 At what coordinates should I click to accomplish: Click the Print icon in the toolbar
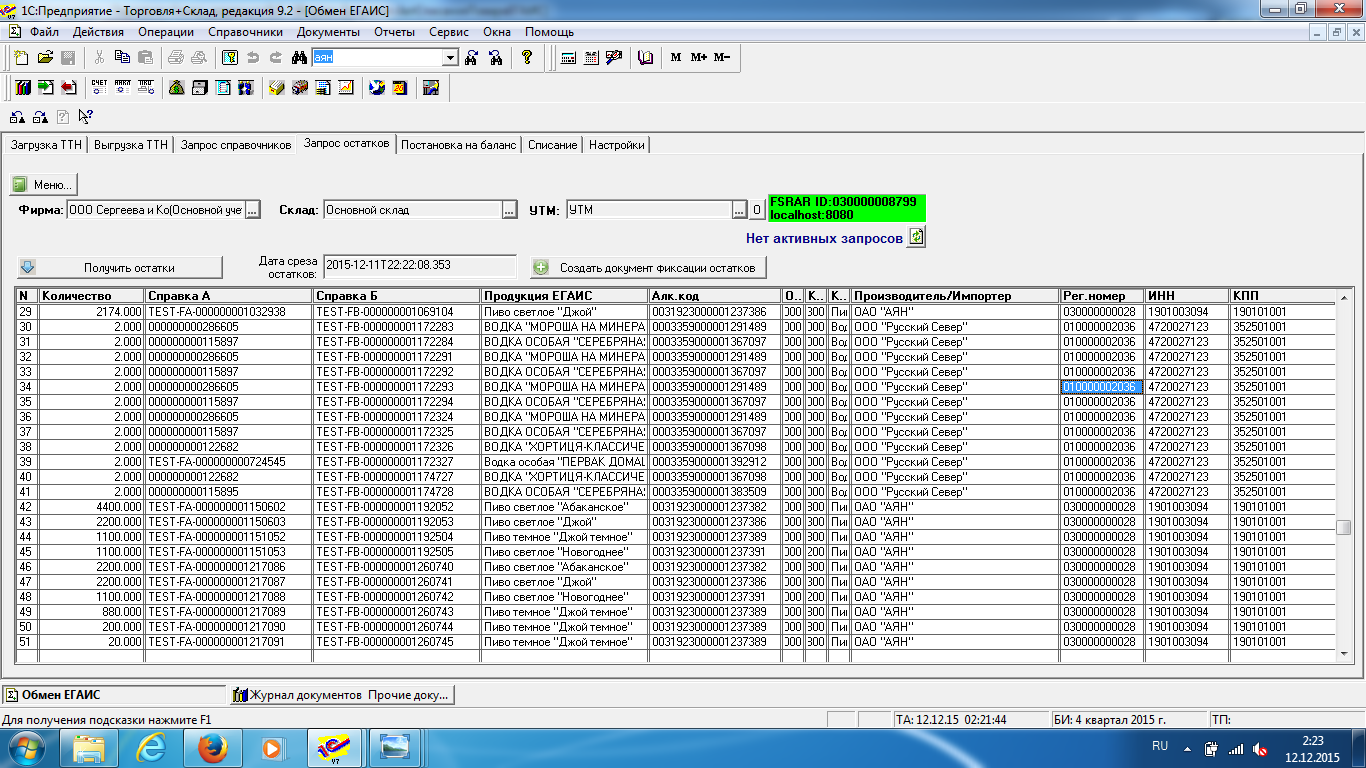pyautogui.click(x=176, y=58)
